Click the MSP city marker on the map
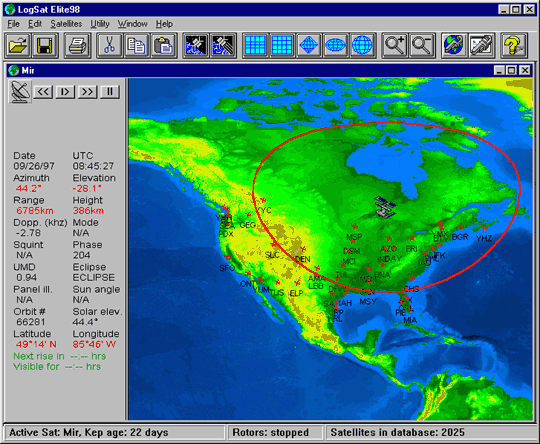Image resolution: width=540 pixels, height=444 pixels. tap(354, 226)
